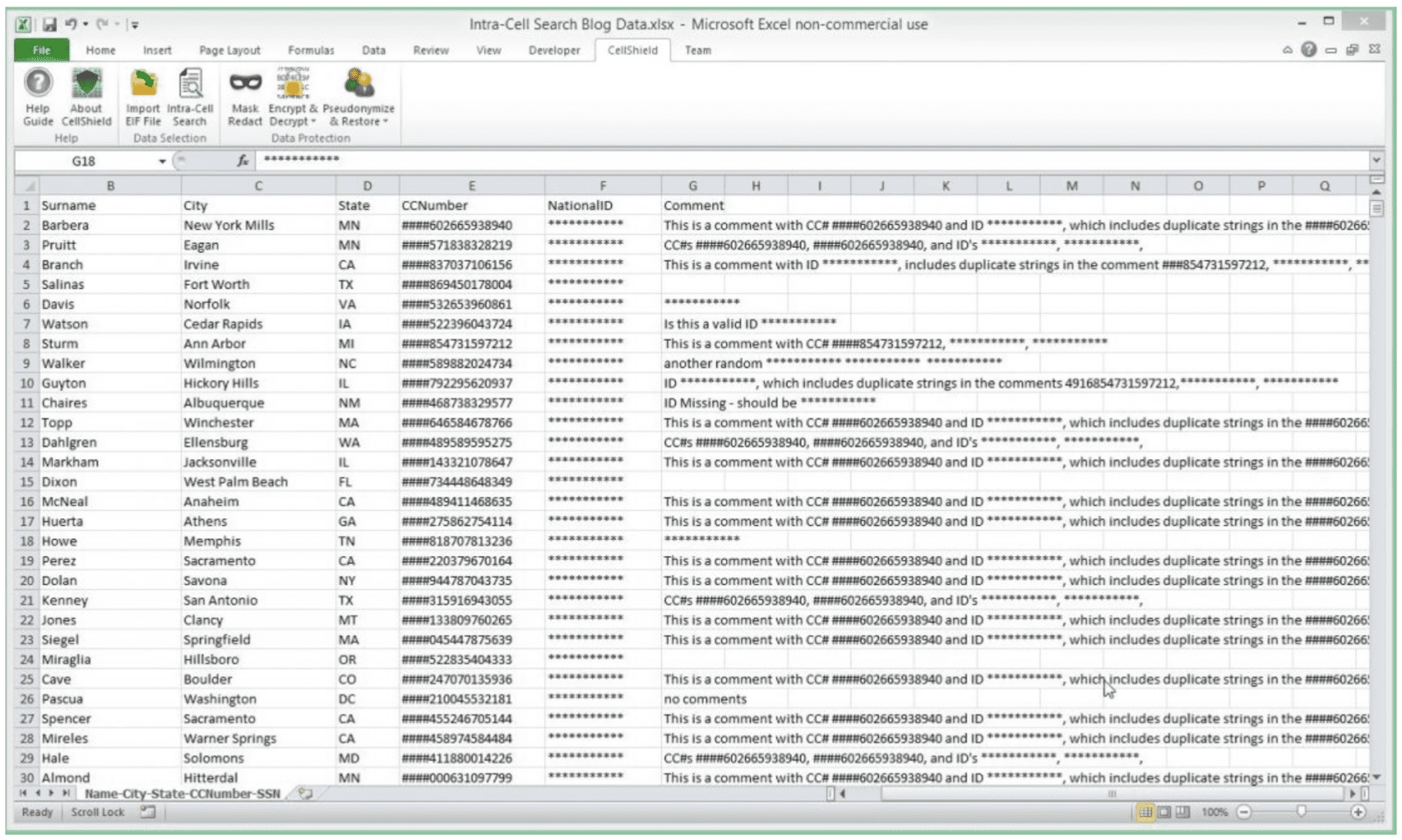The height and width of the screenshot is (840, 1402).
Task: Open Pseudonymize & Restore menu
Action: 358,97
